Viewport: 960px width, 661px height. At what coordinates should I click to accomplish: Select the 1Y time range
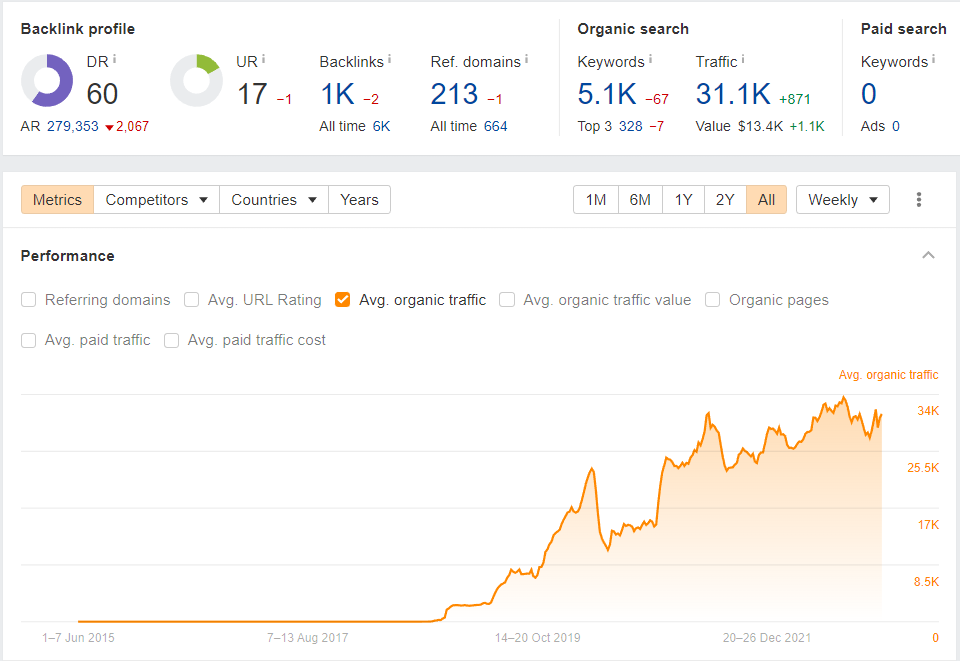pos(683,200)
